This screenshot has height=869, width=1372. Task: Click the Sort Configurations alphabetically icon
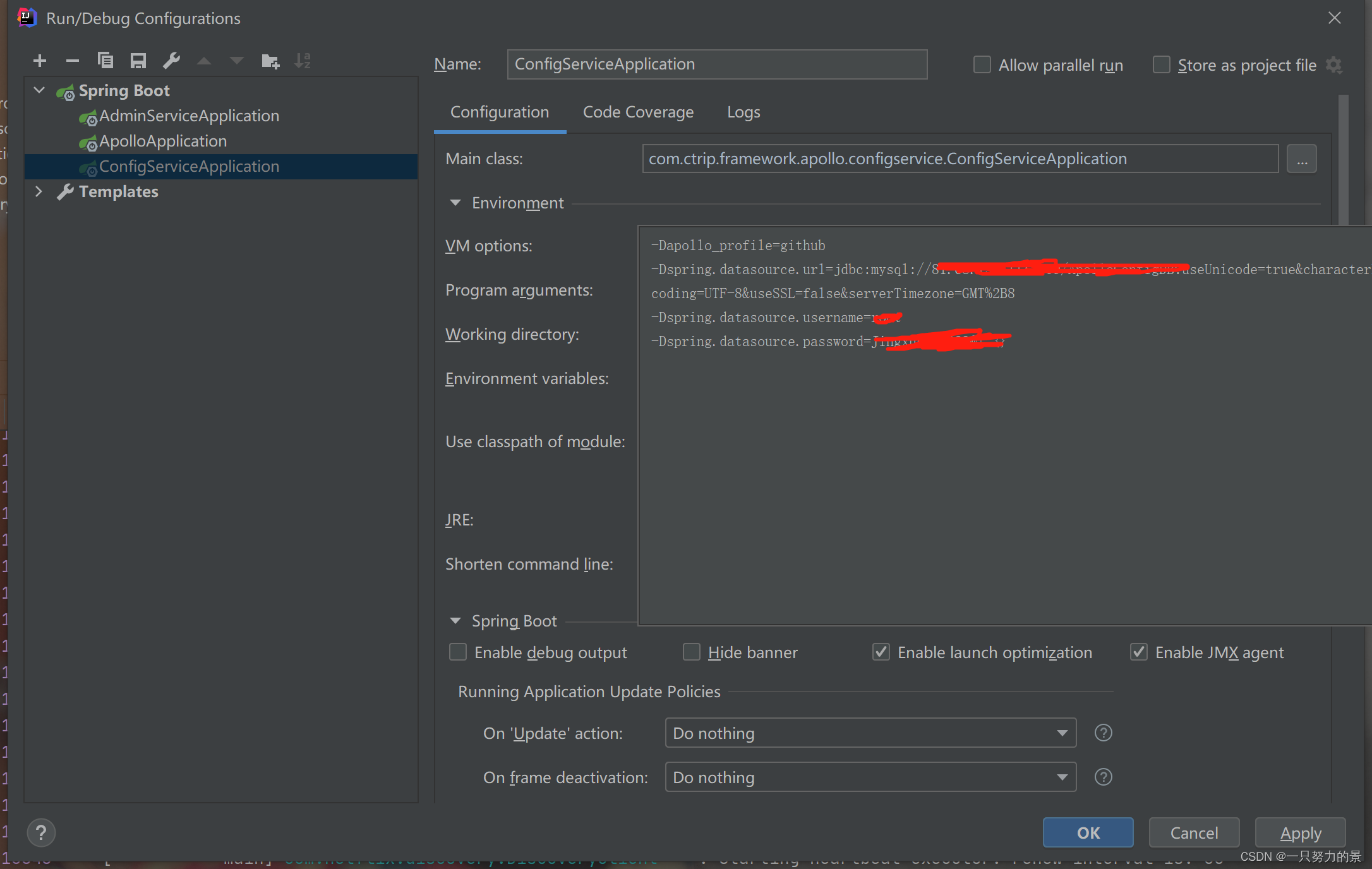point(303,61)
